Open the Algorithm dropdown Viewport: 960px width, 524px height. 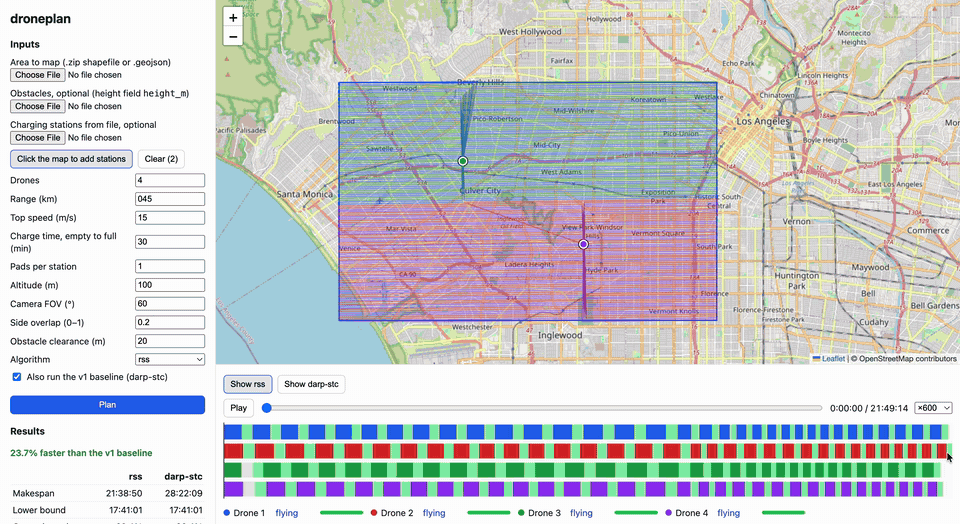(x=170, y=359)
